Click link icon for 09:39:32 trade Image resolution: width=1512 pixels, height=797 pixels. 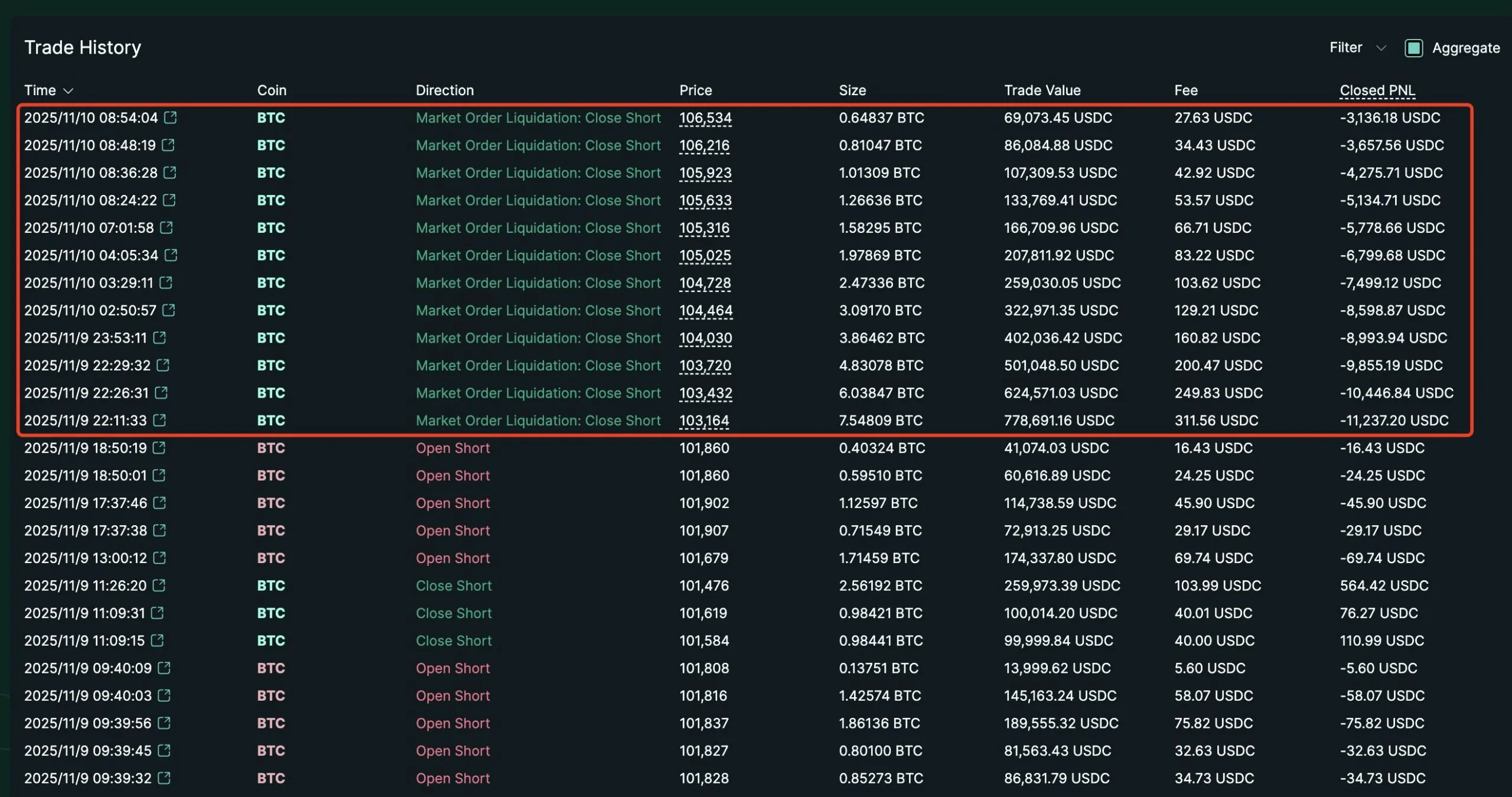pyautogui.click(x=164, y=778)
